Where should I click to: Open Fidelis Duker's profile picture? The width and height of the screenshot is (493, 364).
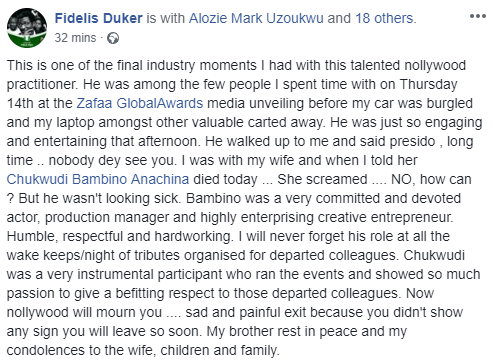click(x=27, y=28)
